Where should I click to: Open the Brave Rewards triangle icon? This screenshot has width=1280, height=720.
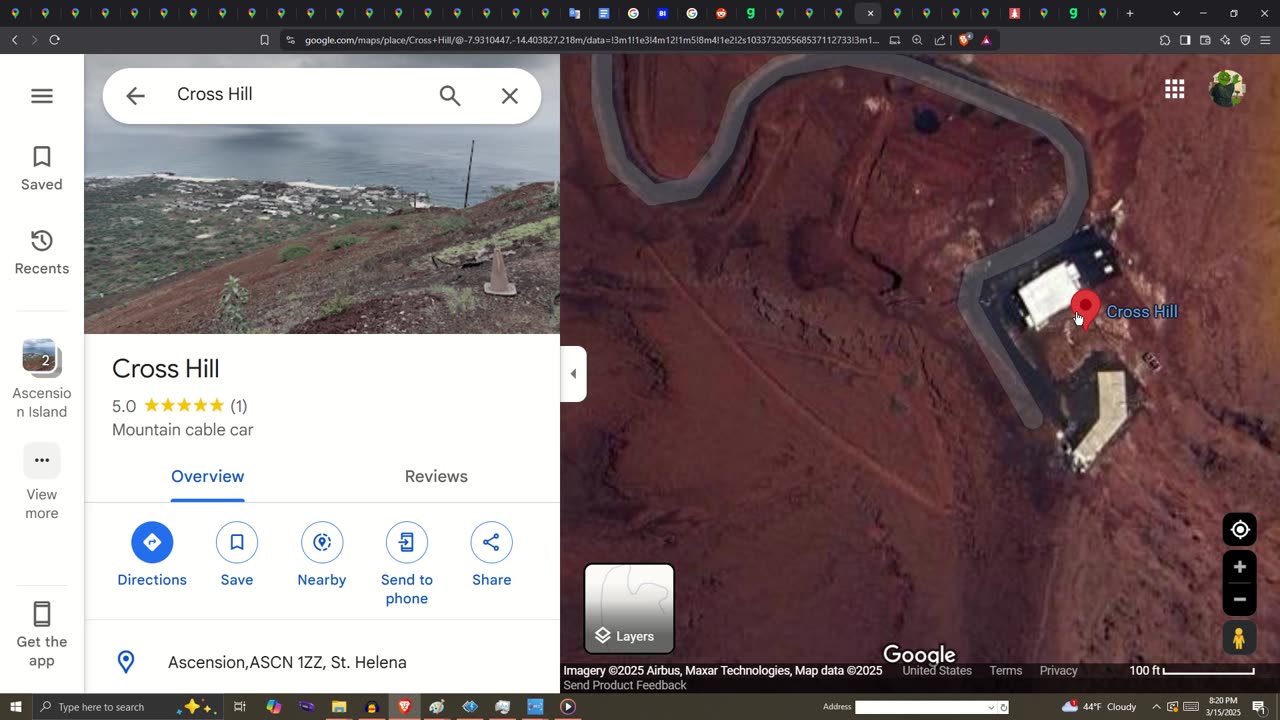986,40
